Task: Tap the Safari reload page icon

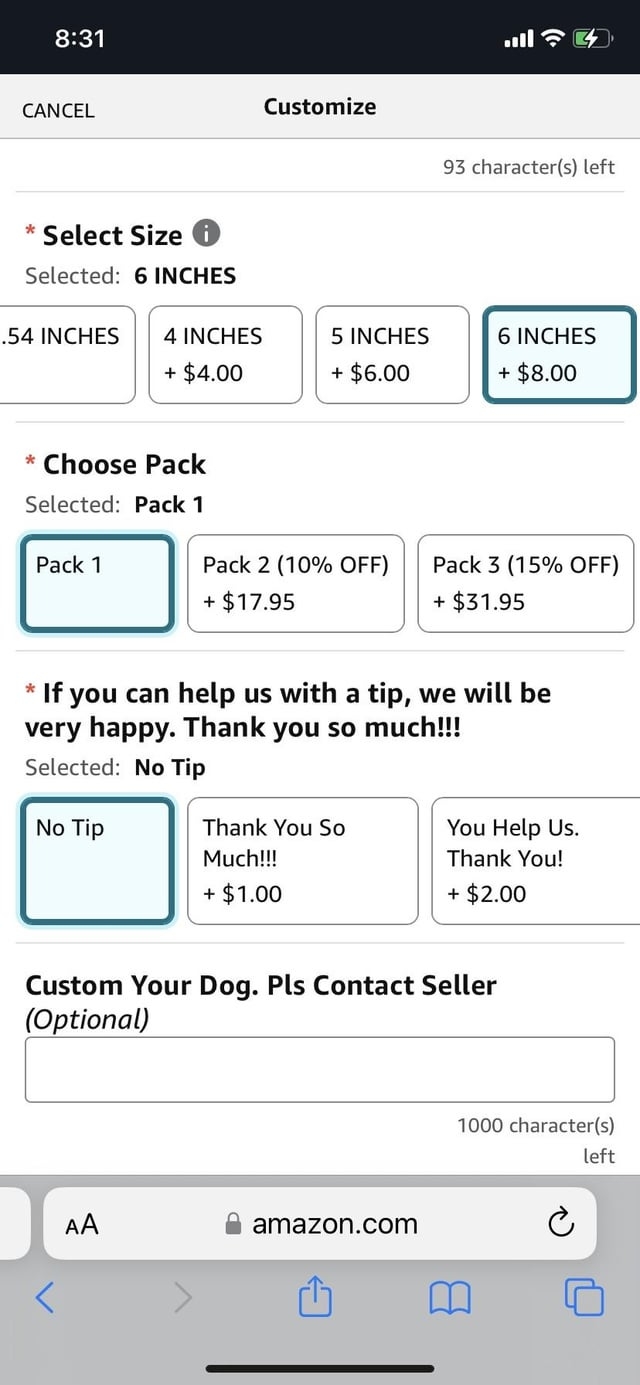Action: pyautogui.click(x=561, y=1222)
